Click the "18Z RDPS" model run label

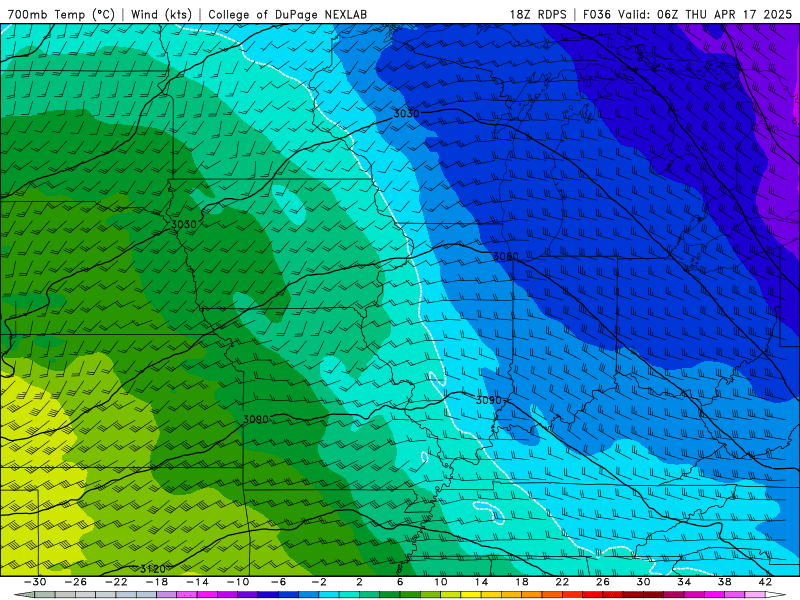[538, 14]
